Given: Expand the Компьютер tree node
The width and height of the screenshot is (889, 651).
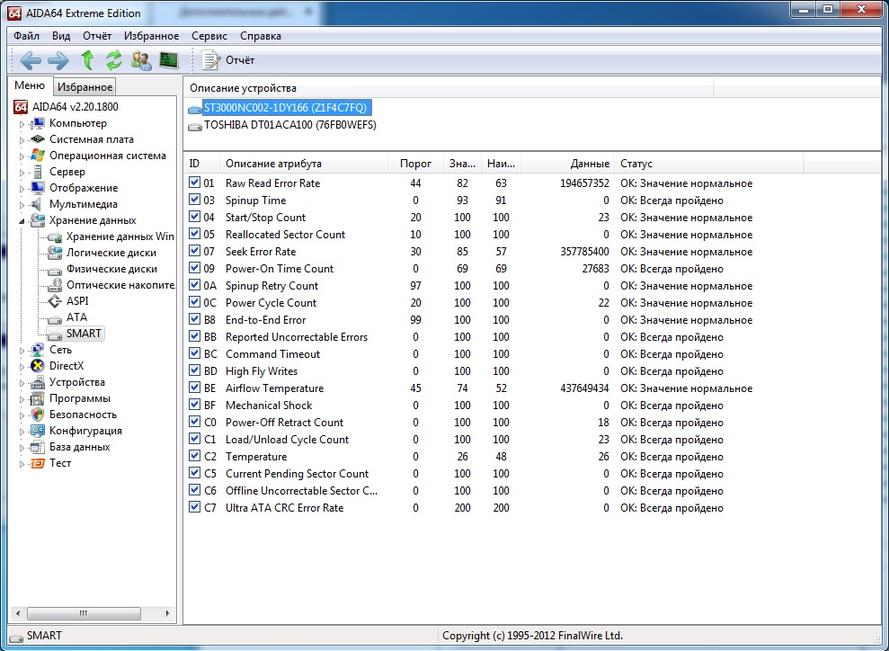Looking at the screenshot, I should pos(22,124).
